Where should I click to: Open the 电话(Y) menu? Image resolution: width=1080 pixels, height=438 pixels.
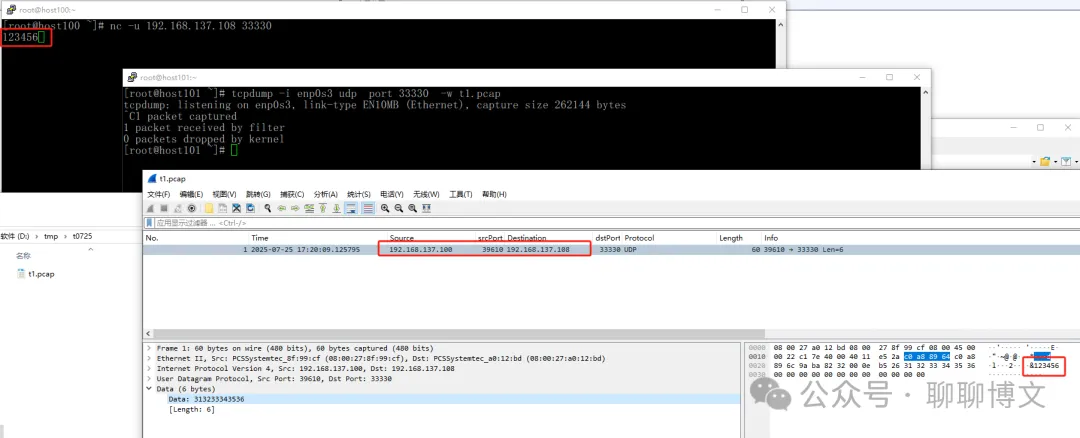point(393,194)
